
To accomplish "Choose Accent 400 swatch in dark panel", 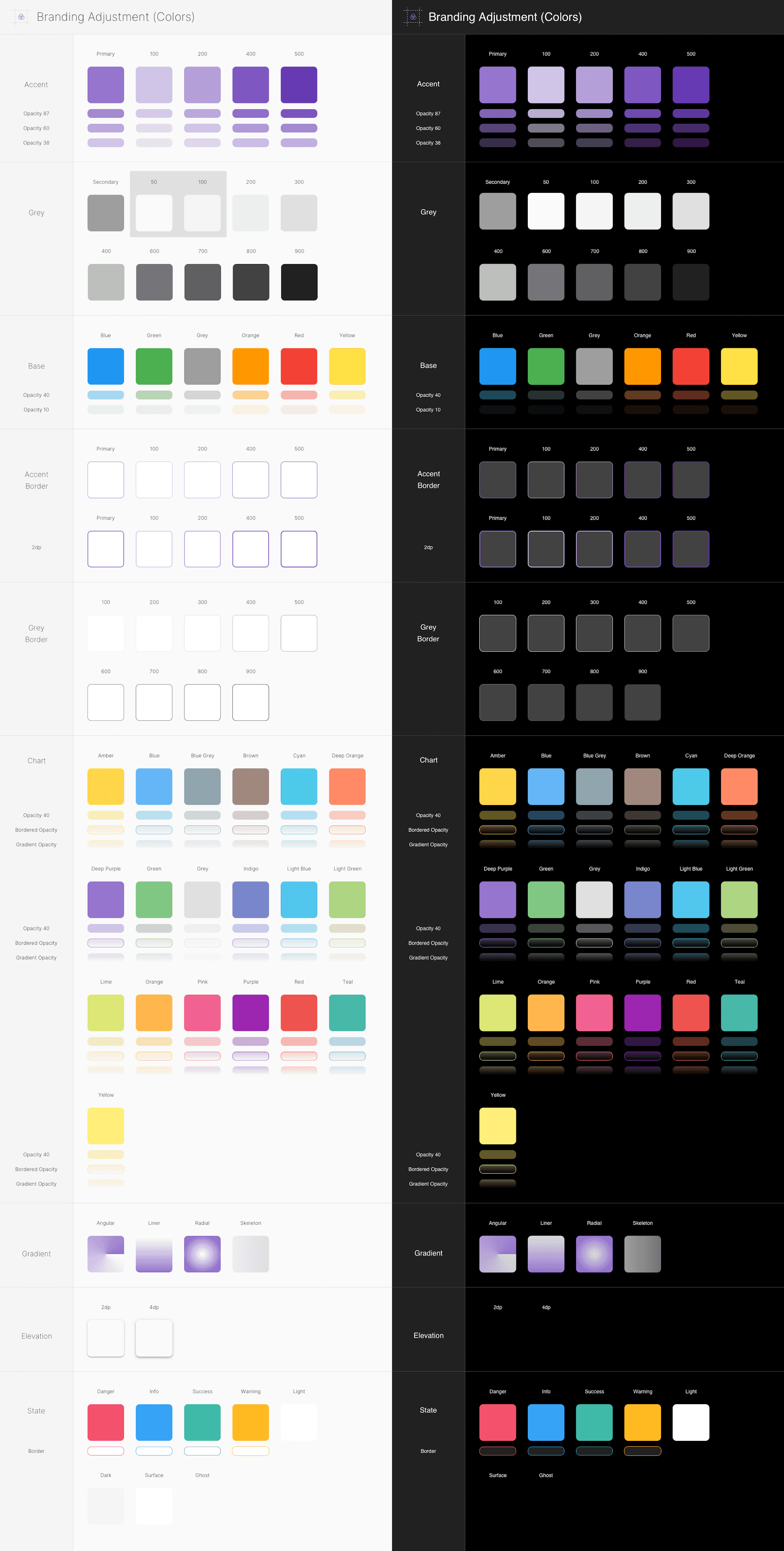I will 643,85.
